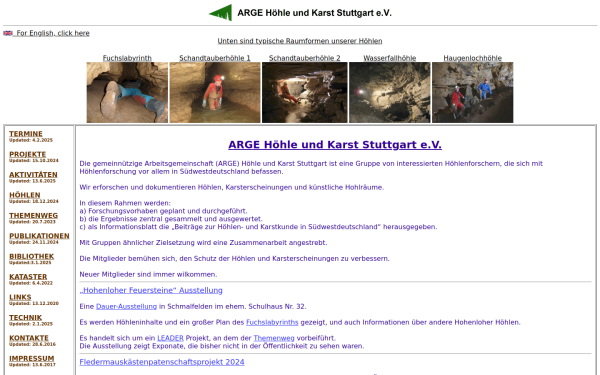The width and height of the screenshot is (600, 375).
Task: Open KONTAKTE in the sidebar
Action: pos(29,338)
